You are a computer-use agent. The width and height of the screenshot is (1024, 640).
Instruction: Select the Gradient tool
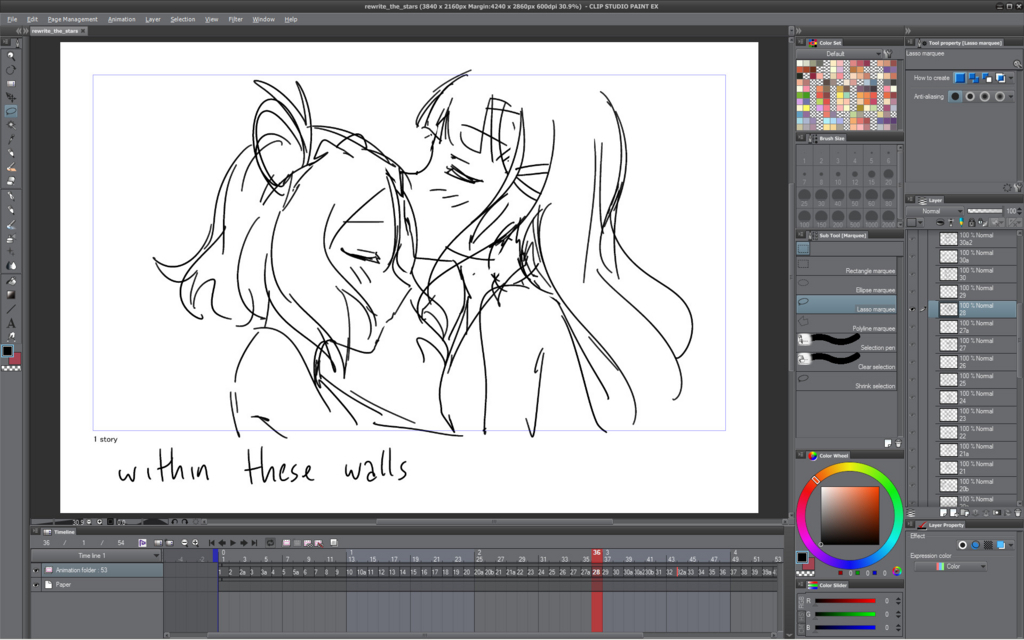point(11,296)
